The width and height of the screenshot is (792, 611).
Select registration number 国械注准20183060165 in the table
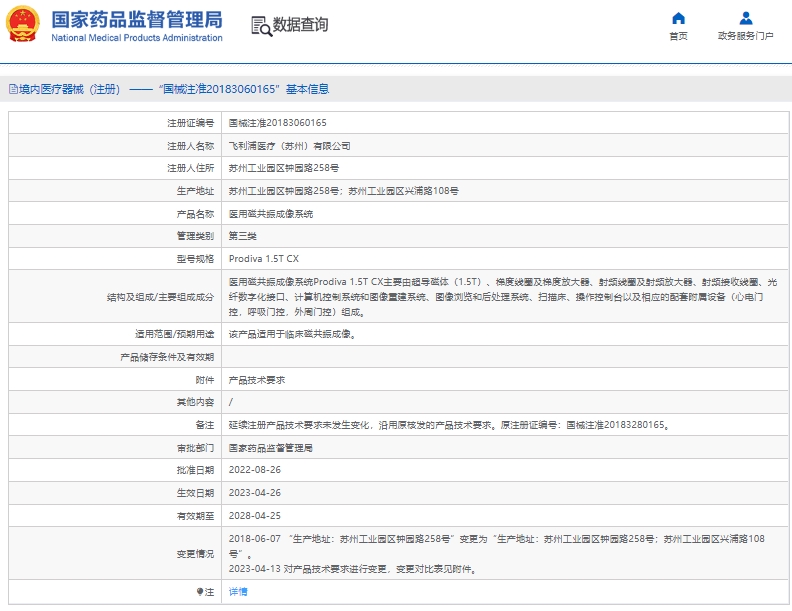point(277,123)
